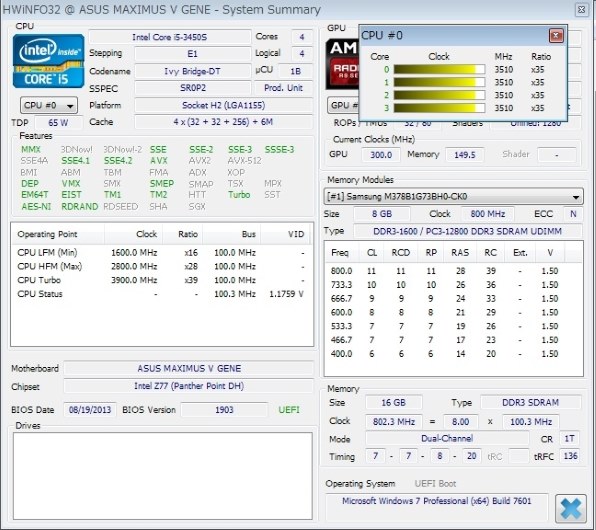The height and width of the screenshot is (530, 596).
Task: Click Core 1 clock bar
Action: pos(439,83)
